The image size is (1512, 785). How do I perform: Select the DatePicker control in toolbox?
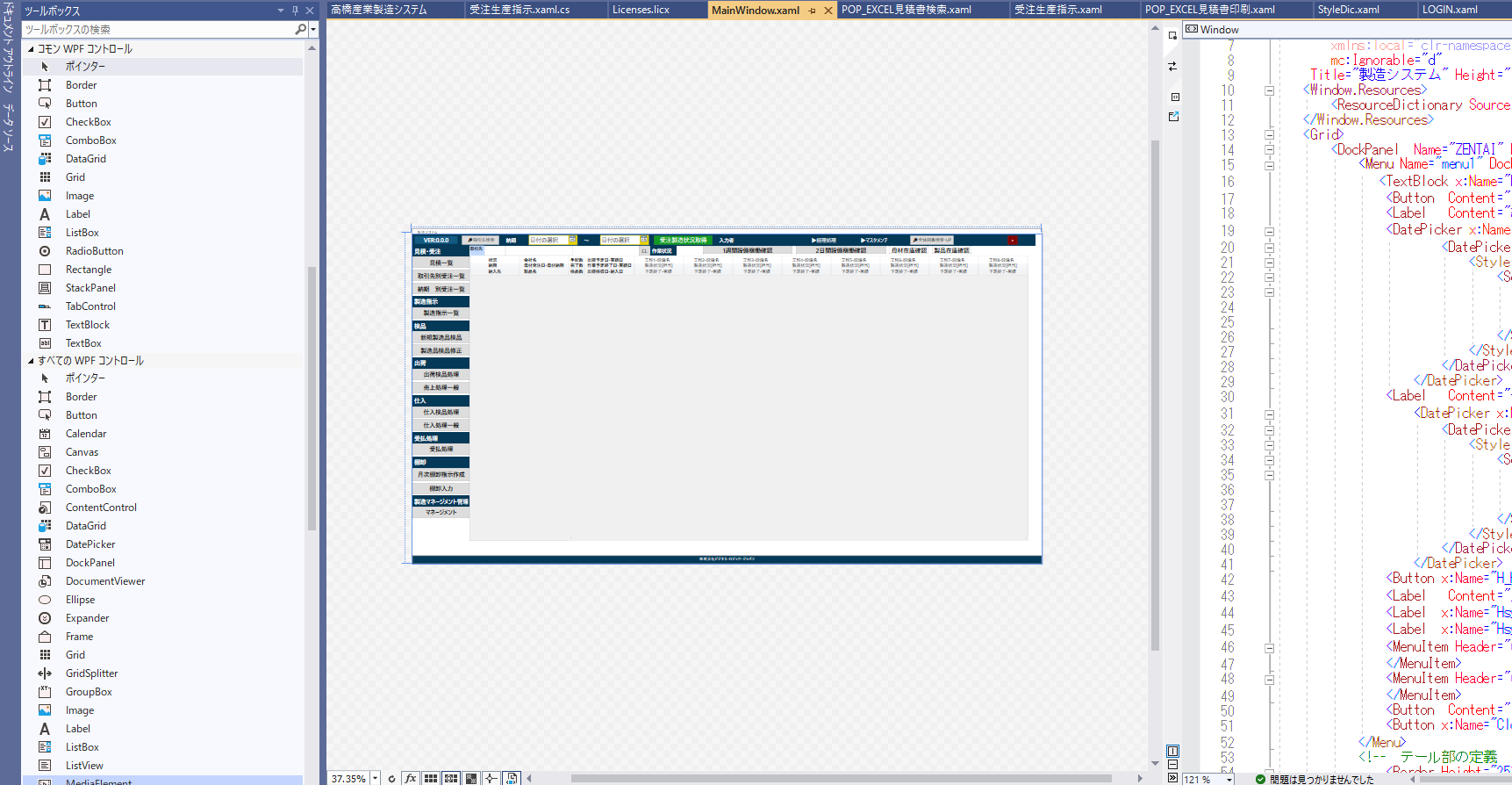click(90, 544)
